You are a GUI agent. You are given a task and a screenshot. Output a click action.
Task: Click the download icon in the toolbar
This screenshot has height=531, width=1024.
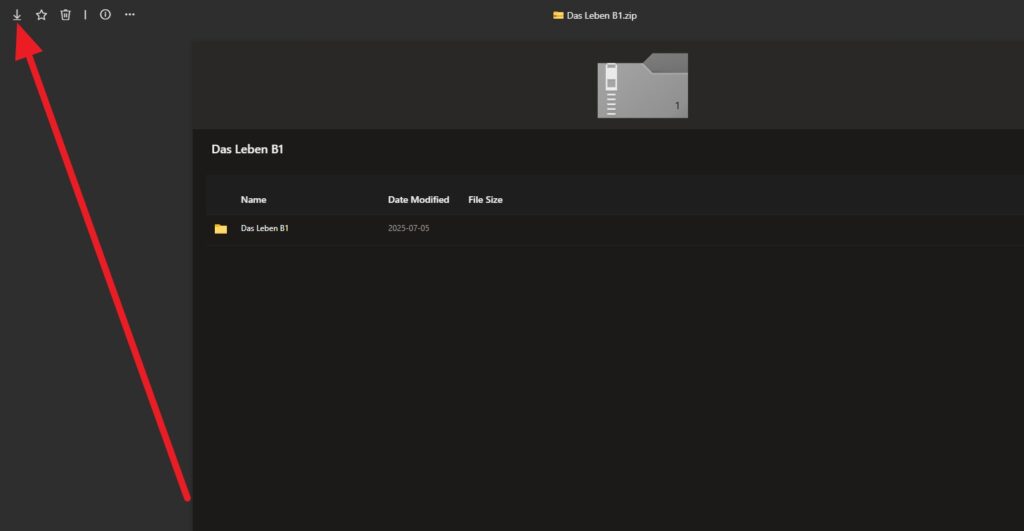pos(17,14)
